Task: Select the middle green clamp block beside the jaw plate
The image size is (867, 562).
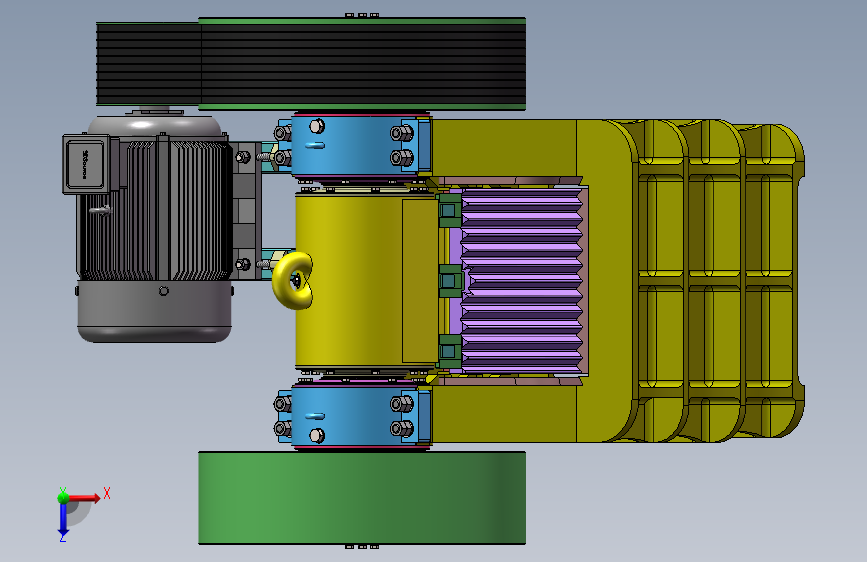Action: [x=449, y=281]
